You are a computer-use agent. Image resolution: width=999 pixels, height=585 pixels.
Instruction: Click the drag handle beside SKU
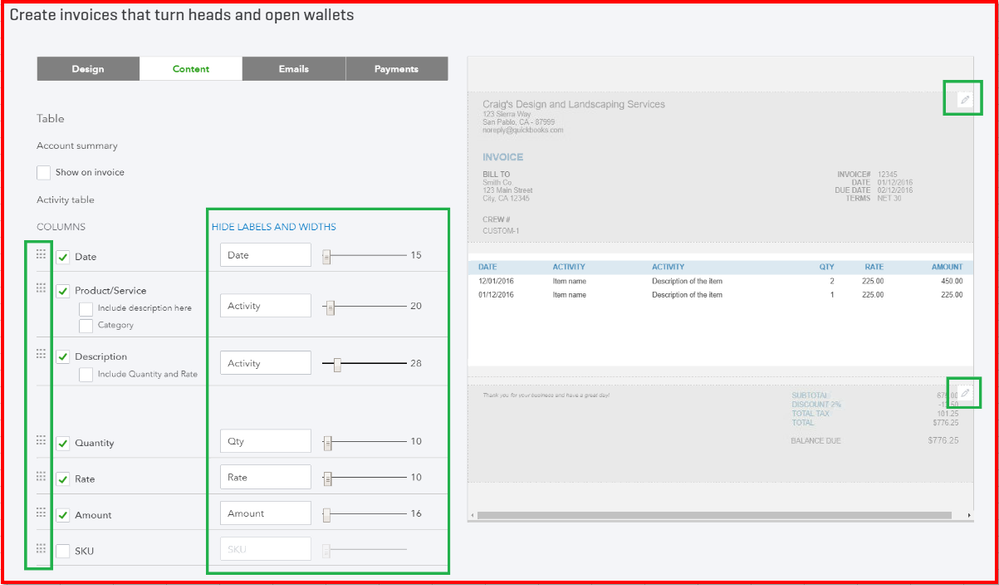click(x=41, y=548)
